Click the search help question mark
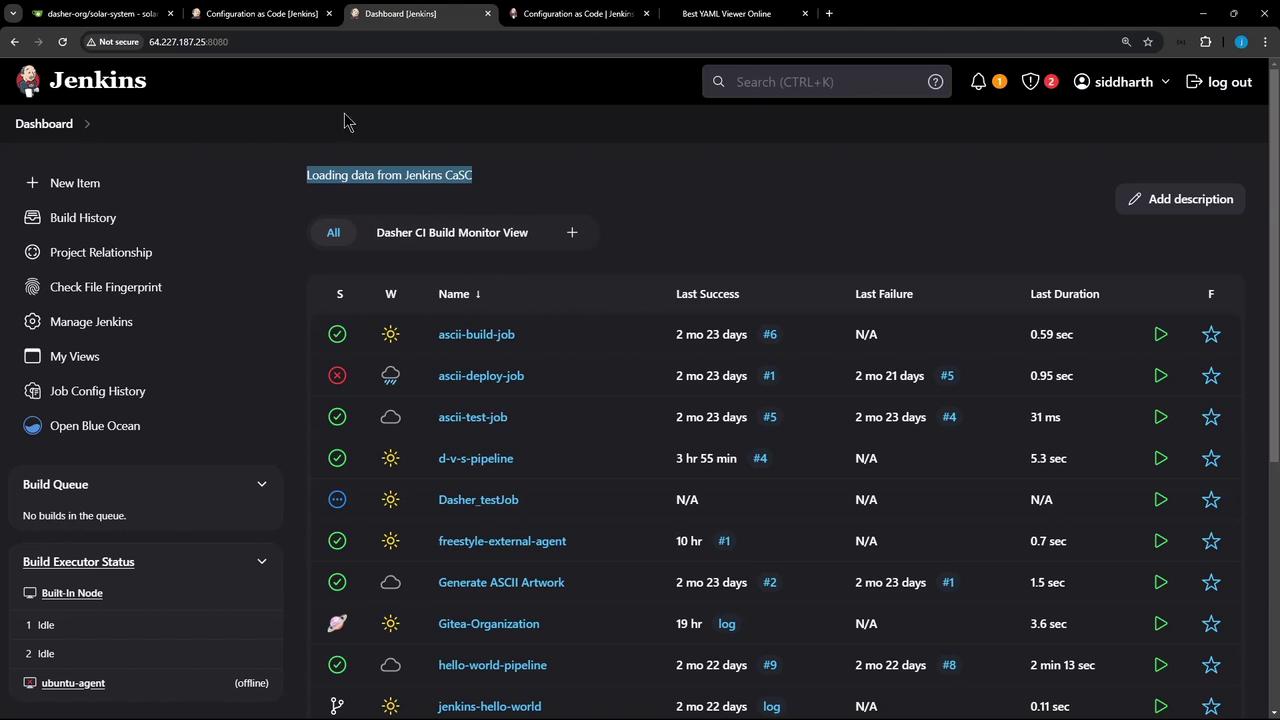Screen dimensions: 1280x720 tap(935, 82)
